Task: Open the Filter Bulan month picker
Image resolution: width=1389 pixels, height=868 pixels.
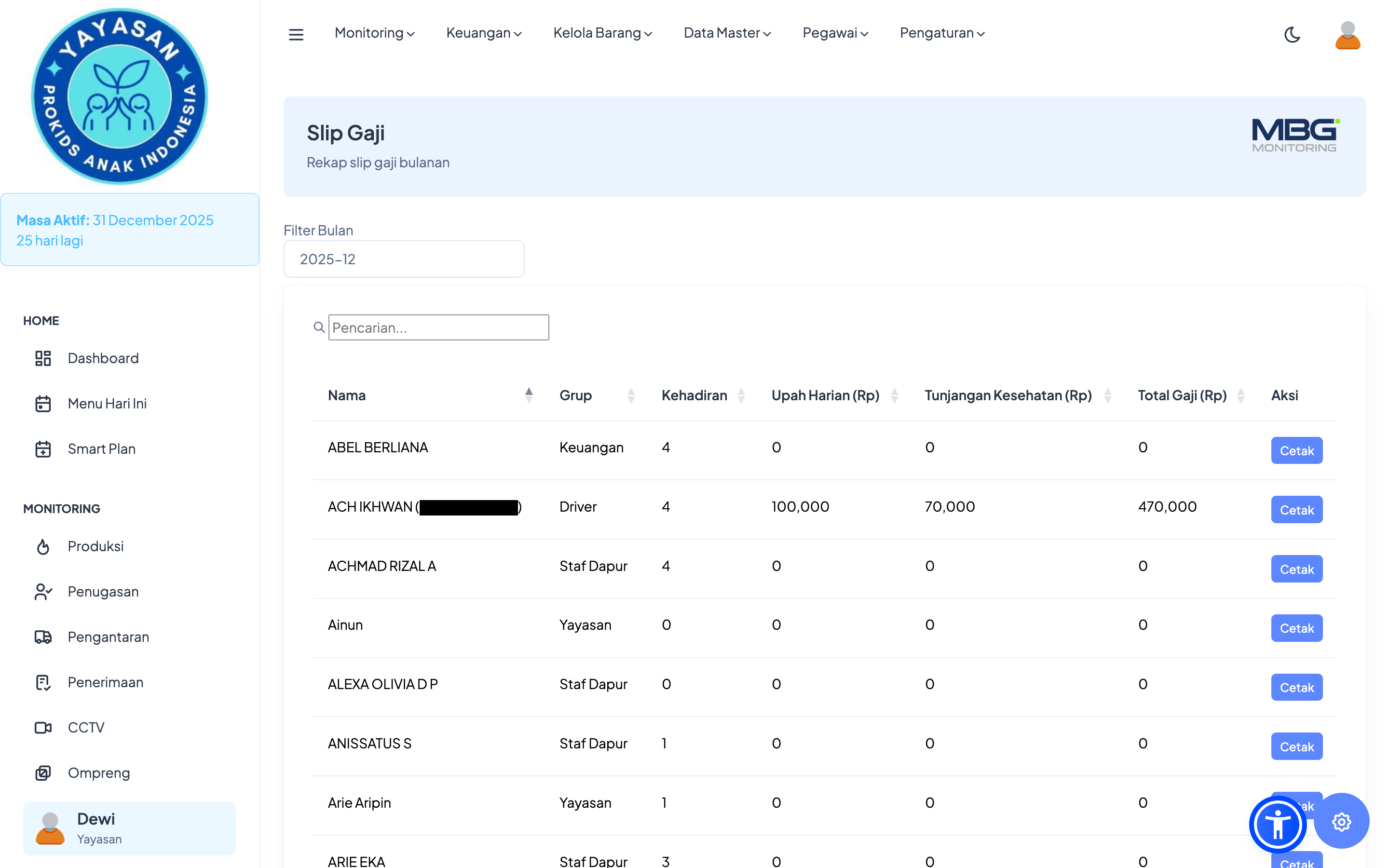Action: pyautogui.click(x=404, y=259)
